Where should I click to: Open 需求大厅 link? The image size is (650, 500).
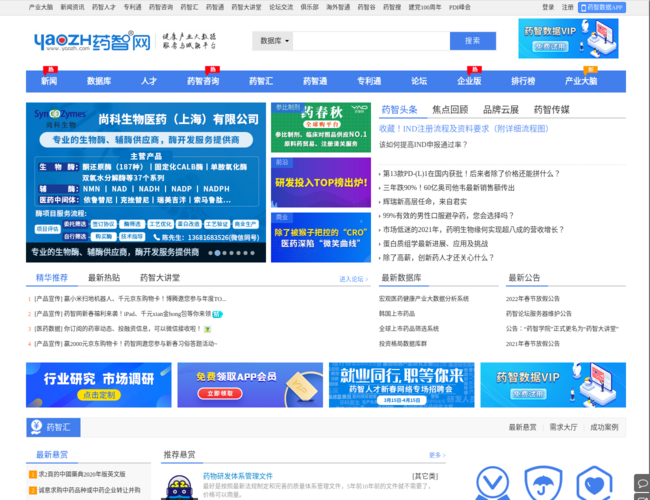pos(563,427)
